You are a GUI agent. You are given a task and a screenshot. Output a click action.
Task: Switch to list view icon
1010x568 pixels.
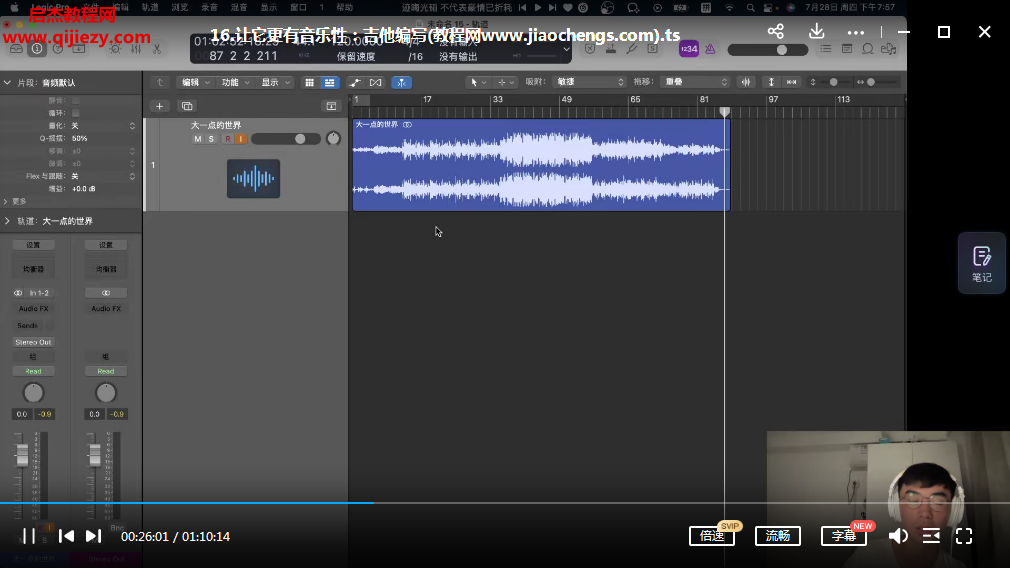330,82
